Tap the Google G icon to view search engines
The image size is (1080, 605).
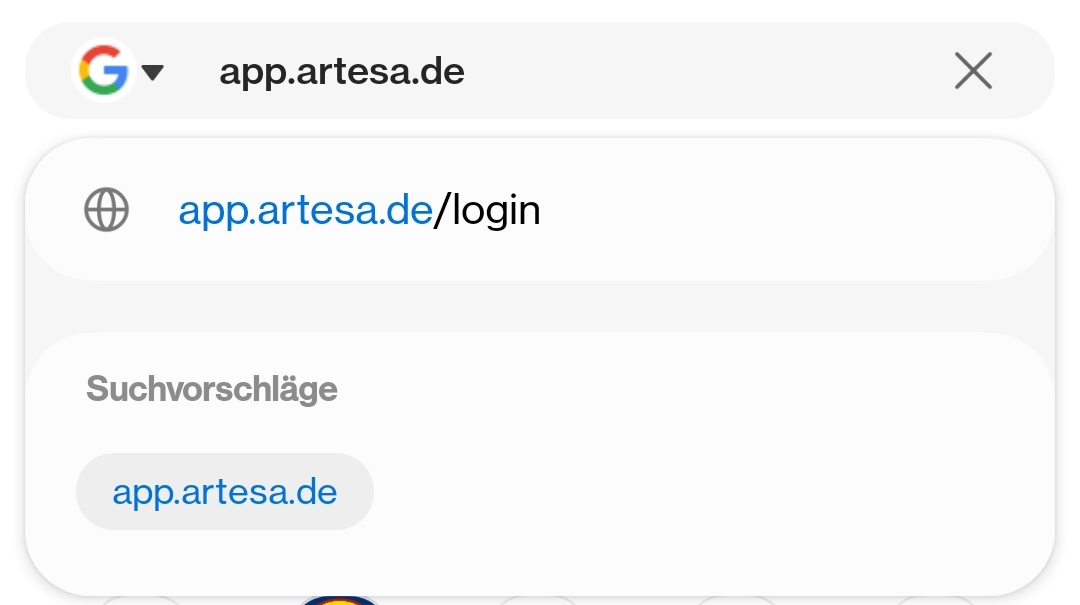[105, 70]
